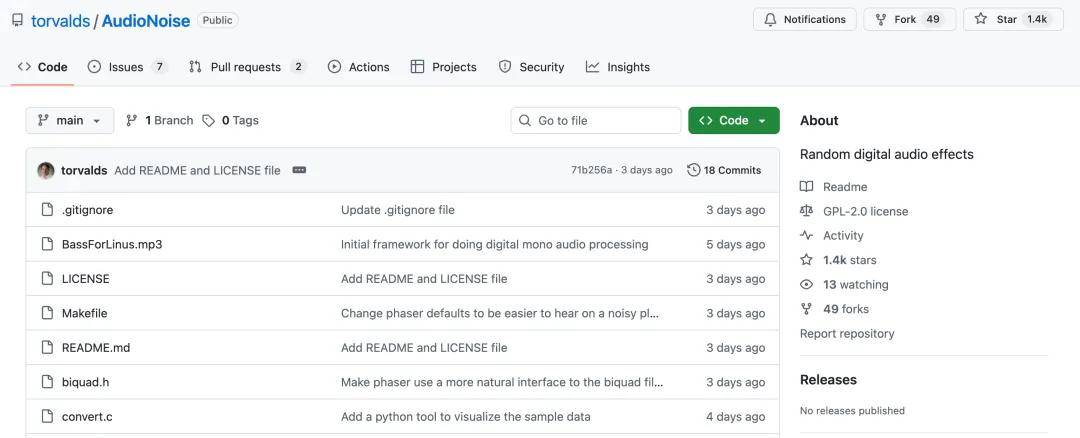Click the Public visibility badge
This screenshot has width=1080, height=438.
[x=218, y=20]
